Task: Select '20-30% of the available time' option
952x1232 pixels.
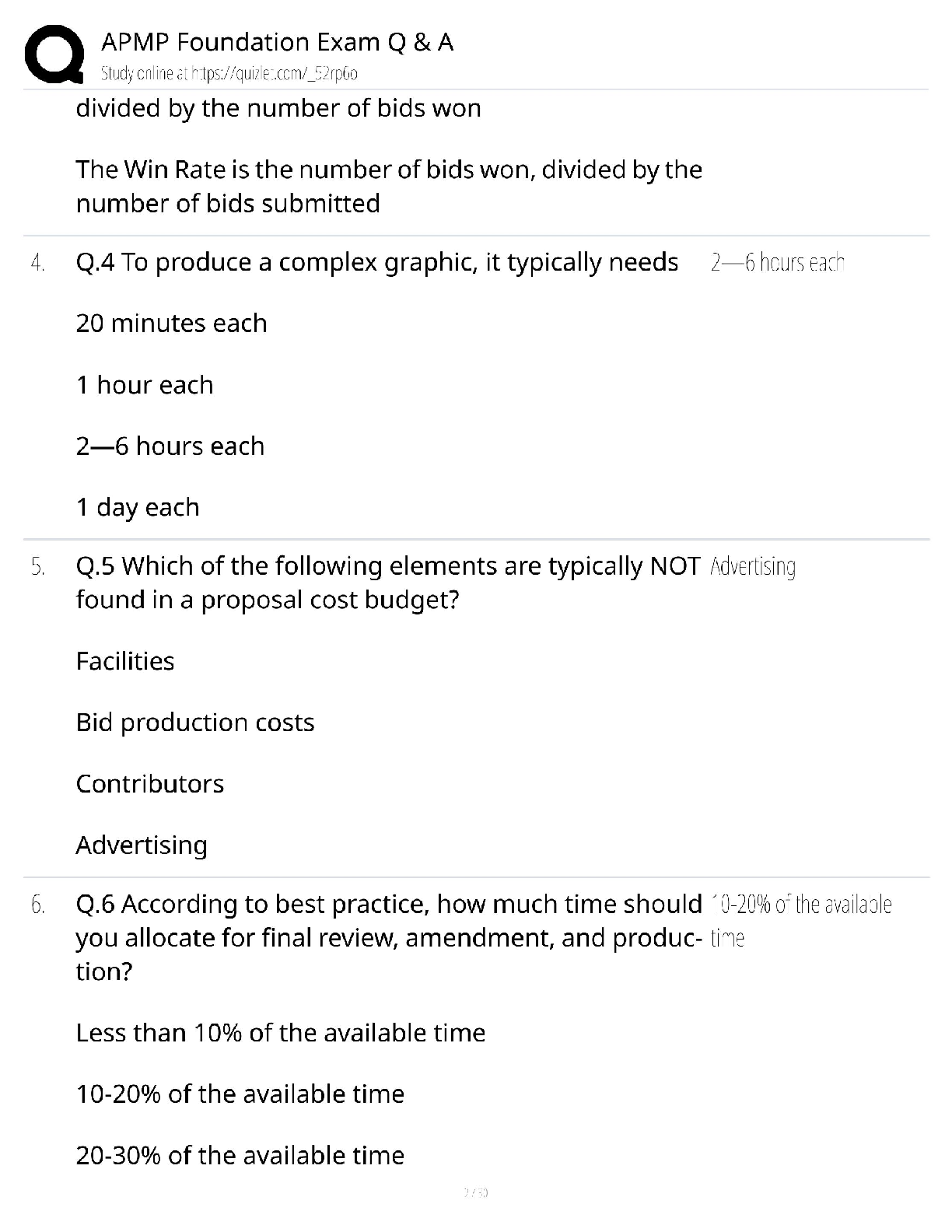Action: [x=240, y=1156]
